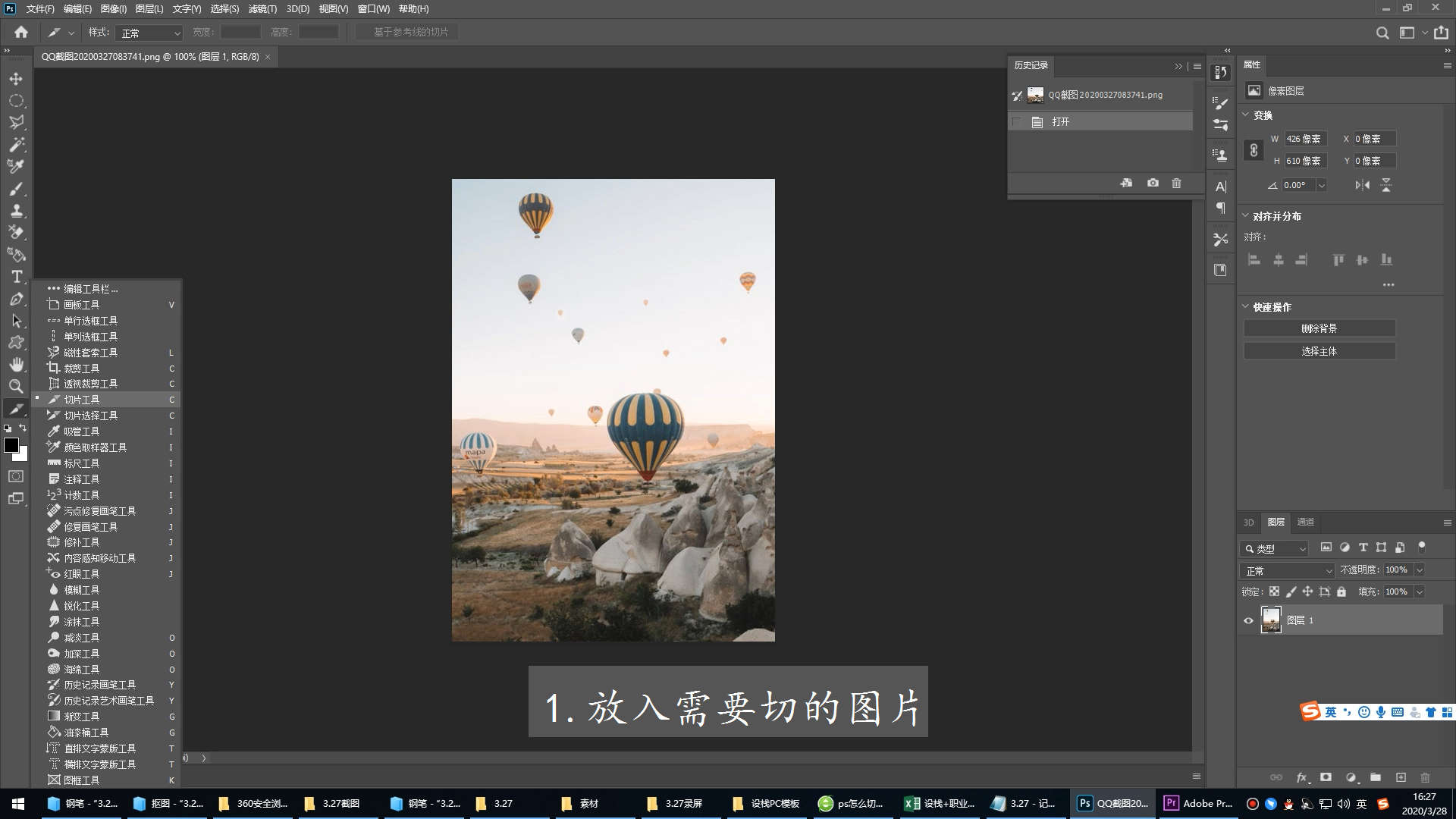This screenshot has width=1456, height=819.
Task: Add layer mask icon at panel bottom
Action: tap(1326, 777)
